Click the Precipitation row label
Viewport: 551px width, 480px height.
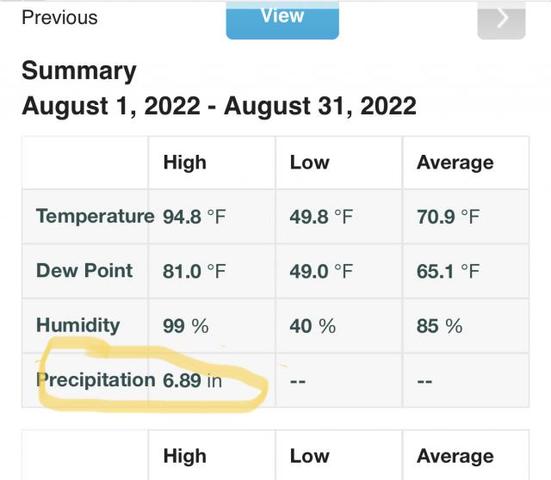(96, 380)
